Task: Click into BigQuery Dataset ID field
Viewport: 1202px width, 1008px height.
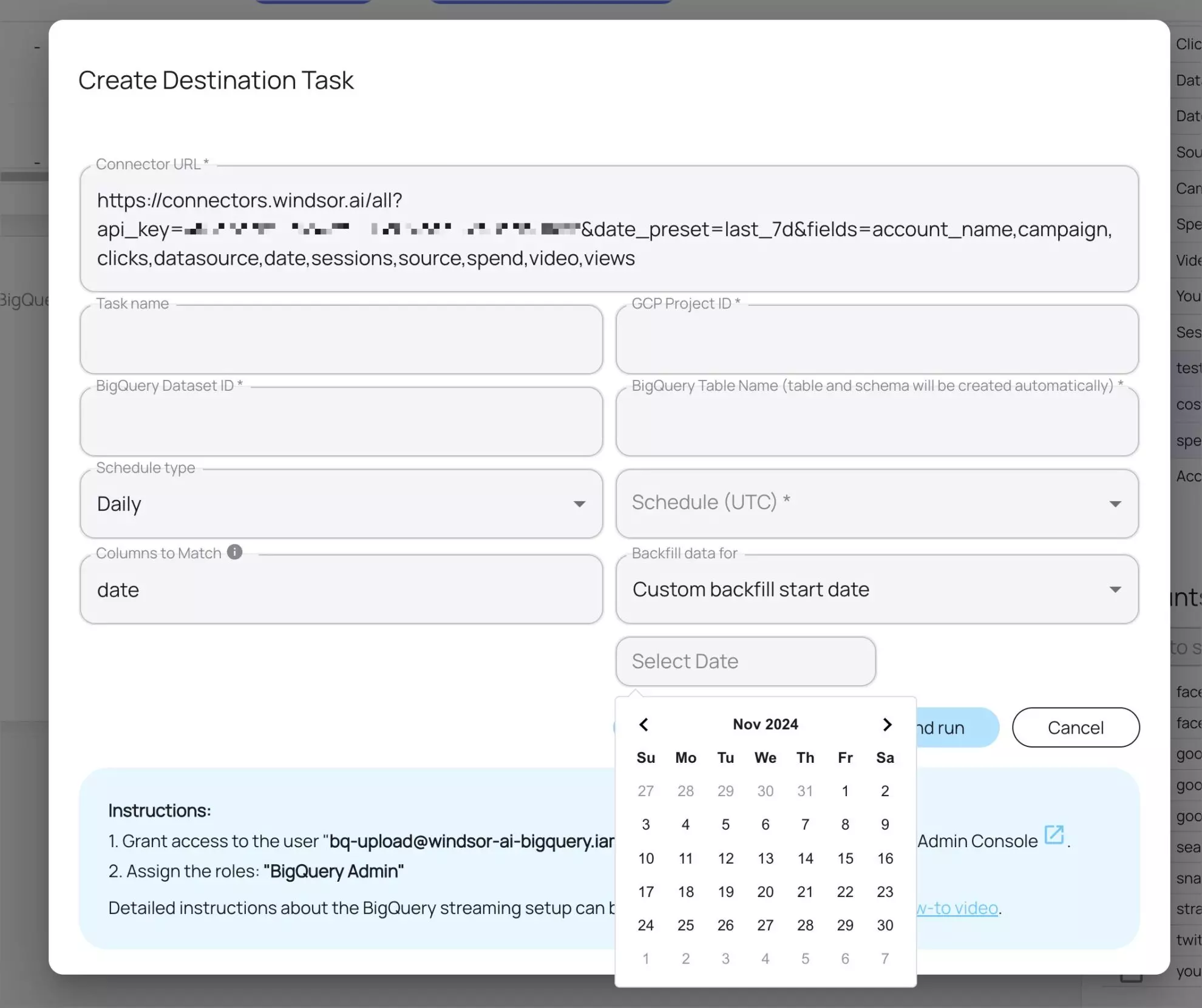Action: (341, 422)
